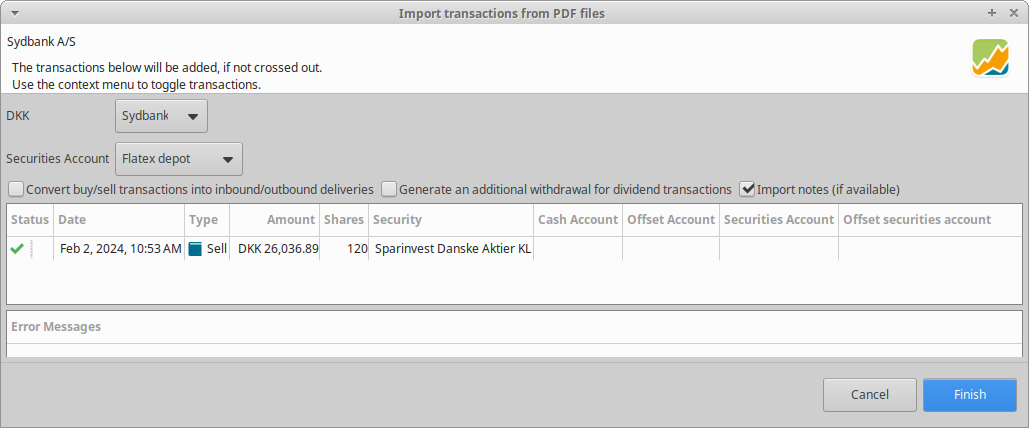Click the green checkmark status icon

point(17,249)
